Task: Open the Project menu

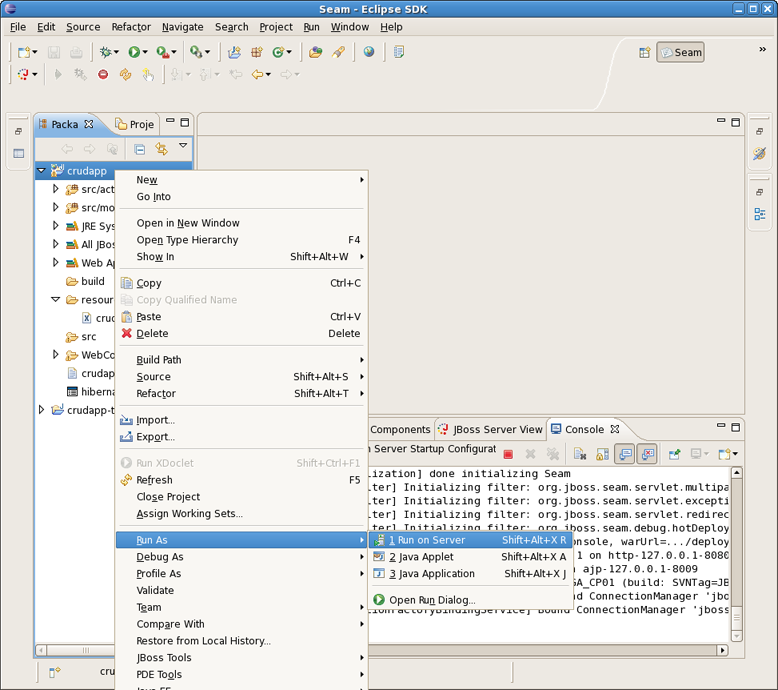Action: click(276, 27)
